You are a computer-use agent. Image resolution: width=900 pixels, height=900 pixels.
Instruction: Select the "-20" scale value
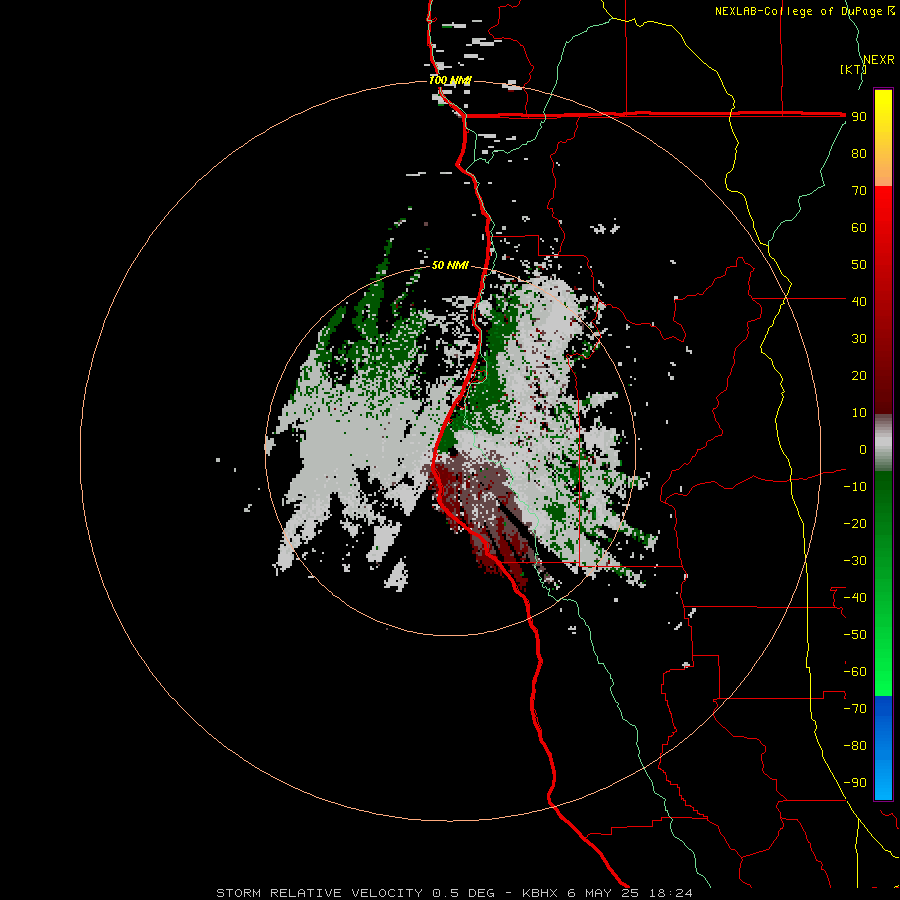(x=855, y=524)
